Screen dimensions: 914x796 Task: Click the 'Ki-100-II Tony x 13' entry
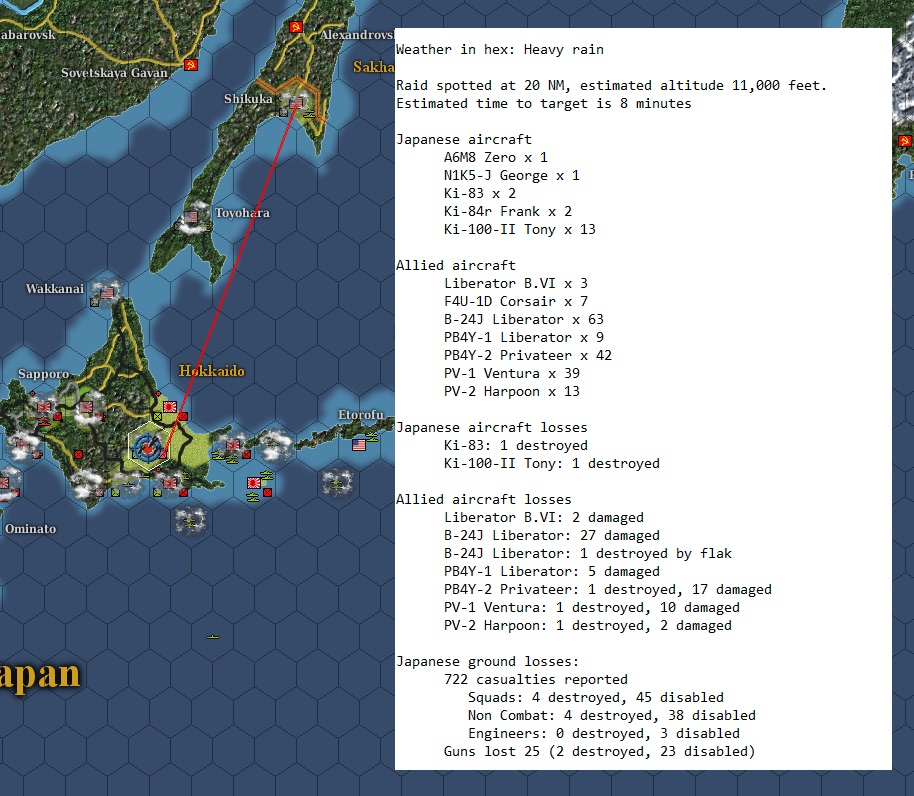click(520, 230)
